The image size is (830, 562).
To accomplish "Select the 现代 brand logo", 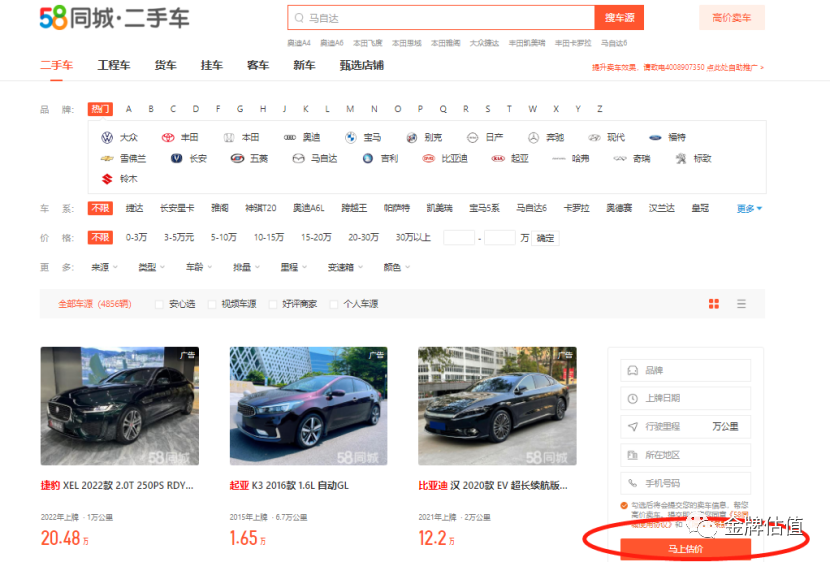I will pos(594,138).
